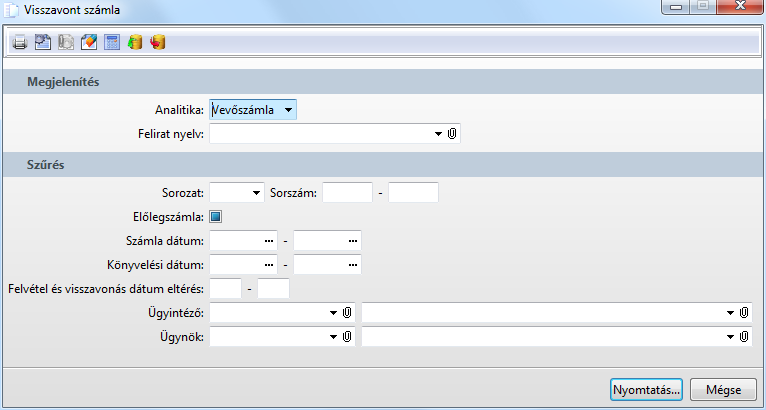Click the second dátum eltérés input field
This screenshot has height=410, width=766.
274,288
